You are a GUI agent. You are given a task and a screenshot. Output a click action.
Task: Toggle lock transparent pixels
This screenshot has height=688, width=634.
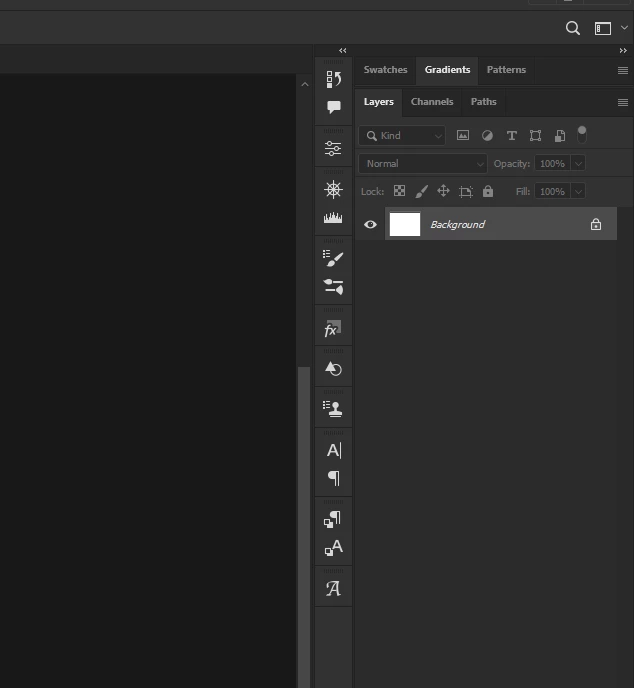(399, 191)
